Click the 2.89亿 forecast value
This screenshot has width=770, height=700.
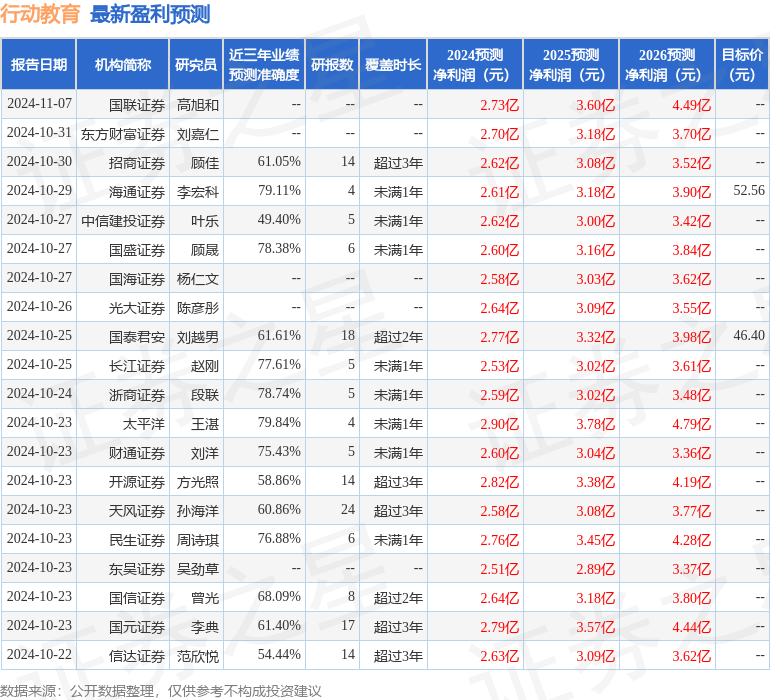[595, 568]
